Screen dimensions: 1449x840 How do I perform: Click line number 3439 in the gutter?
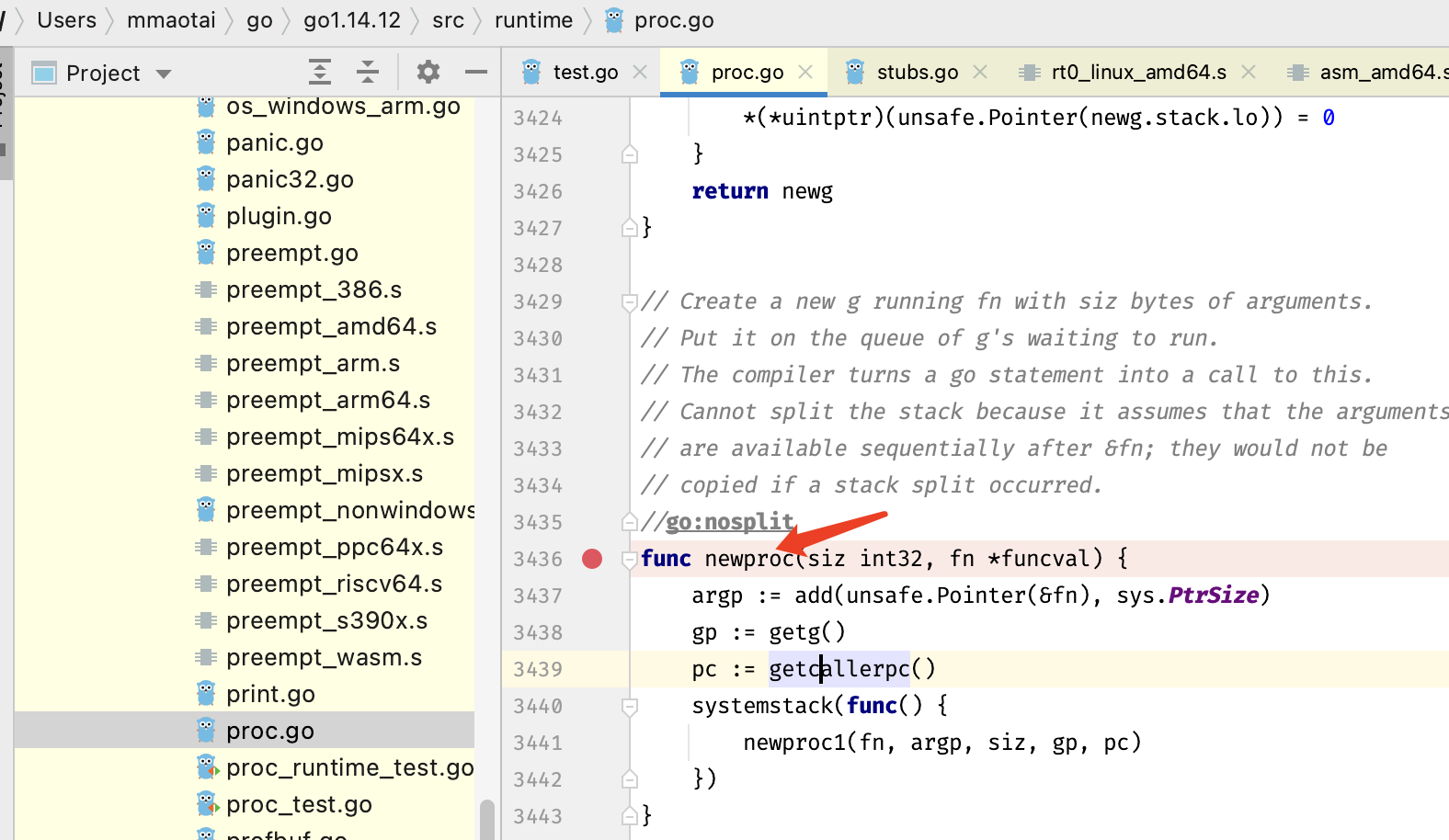pos(538,669)
